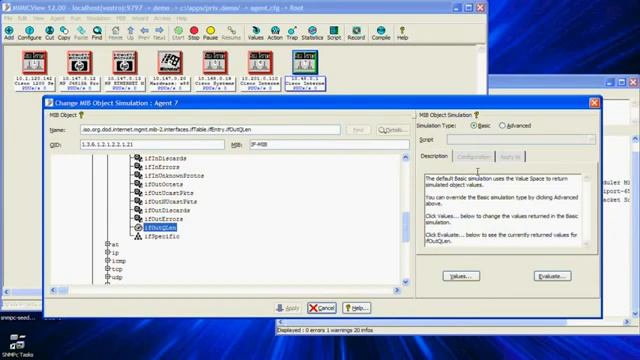The height and width of the screenshot is (360, 640).
Task: Click the Details... button
Action: [392, 130]
